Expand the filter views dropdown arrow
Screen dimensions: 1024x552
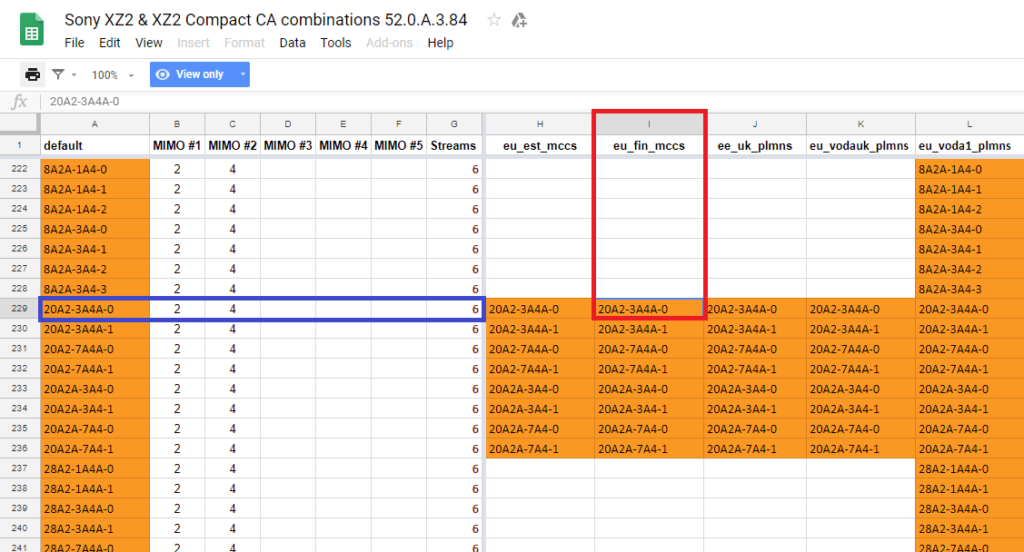74,75
